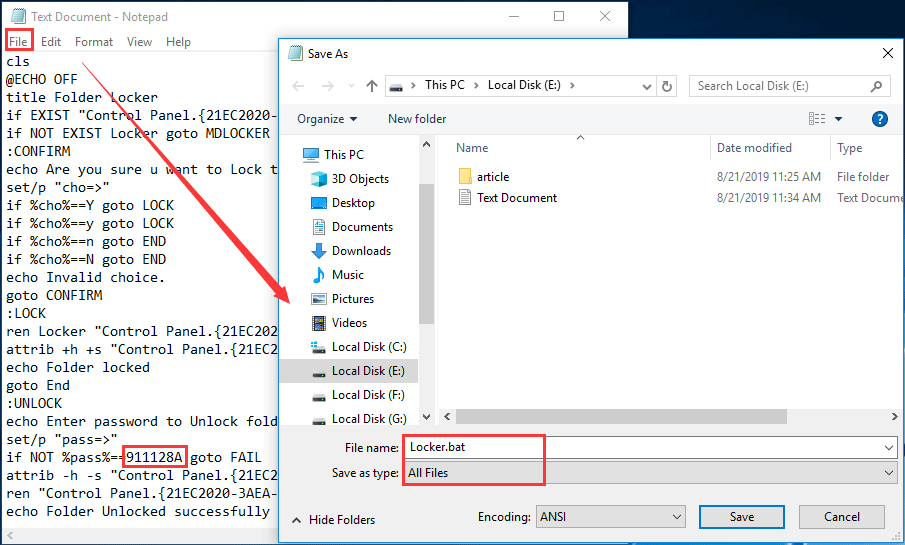The height and width of the screenshot is (545, 905).
Task: Select This PC in navigation tree
Action: point(344,155)
